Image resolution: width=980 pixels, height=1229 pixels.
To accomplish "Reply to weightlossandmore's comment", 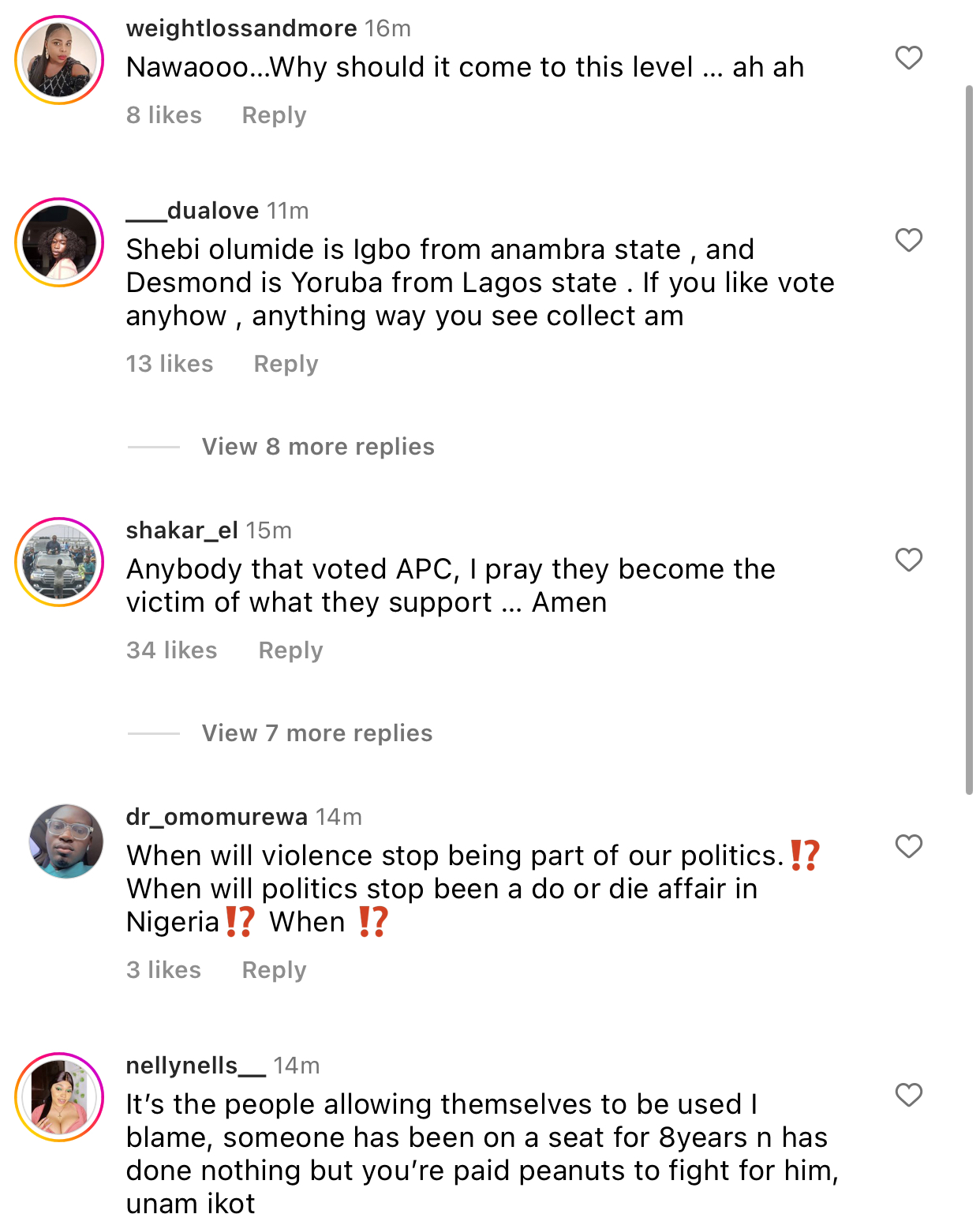I will tap(274, 115).
